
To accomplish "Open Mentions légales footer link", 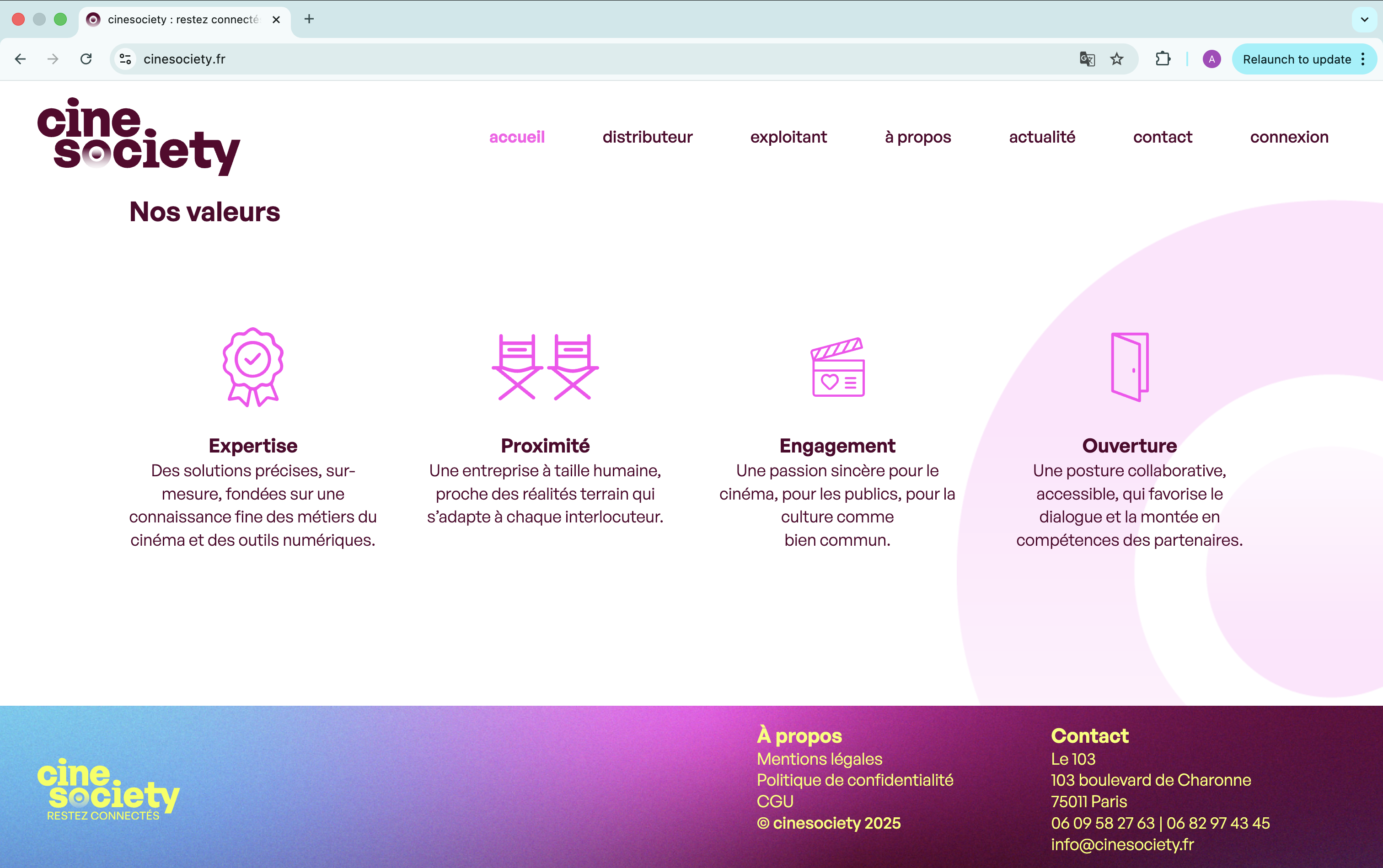I will [x=819, y=759].
